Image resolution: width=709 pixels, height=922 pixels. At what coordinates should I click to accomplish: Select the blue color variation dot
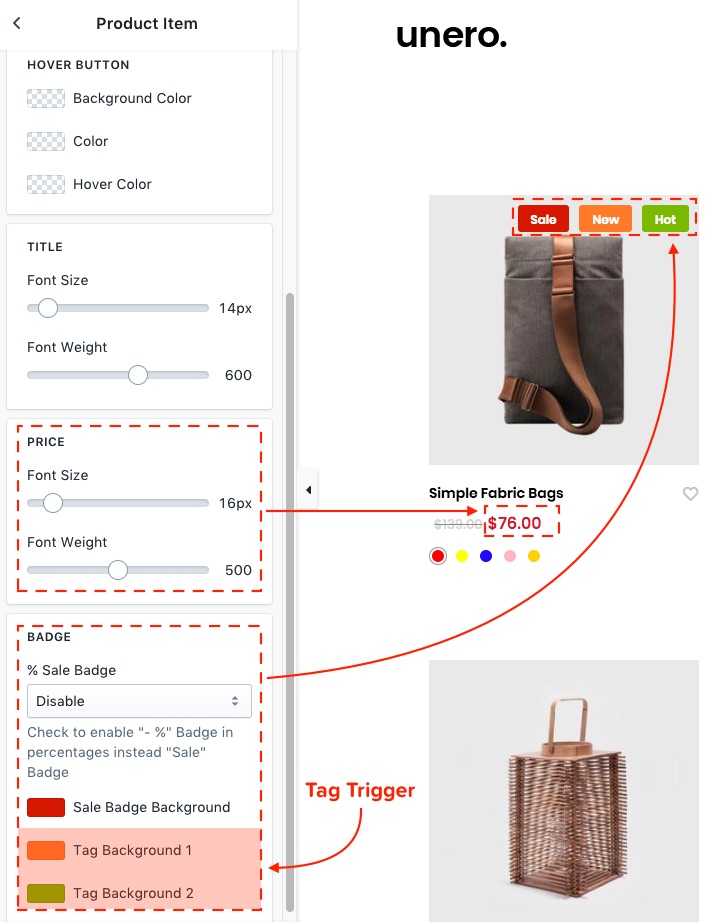point(486,556)
